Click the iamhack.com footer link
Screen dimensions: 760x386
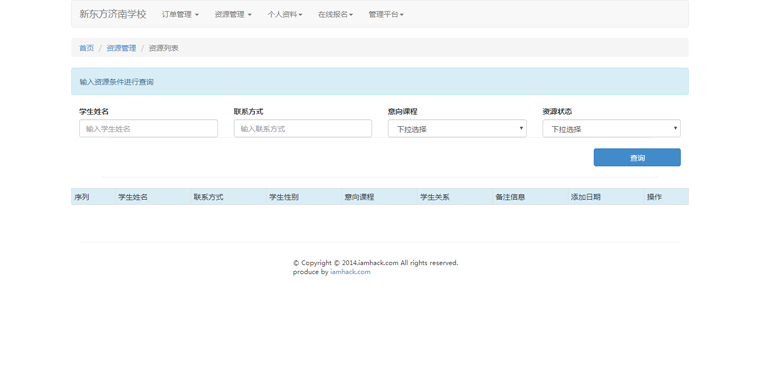click(350, 272)
